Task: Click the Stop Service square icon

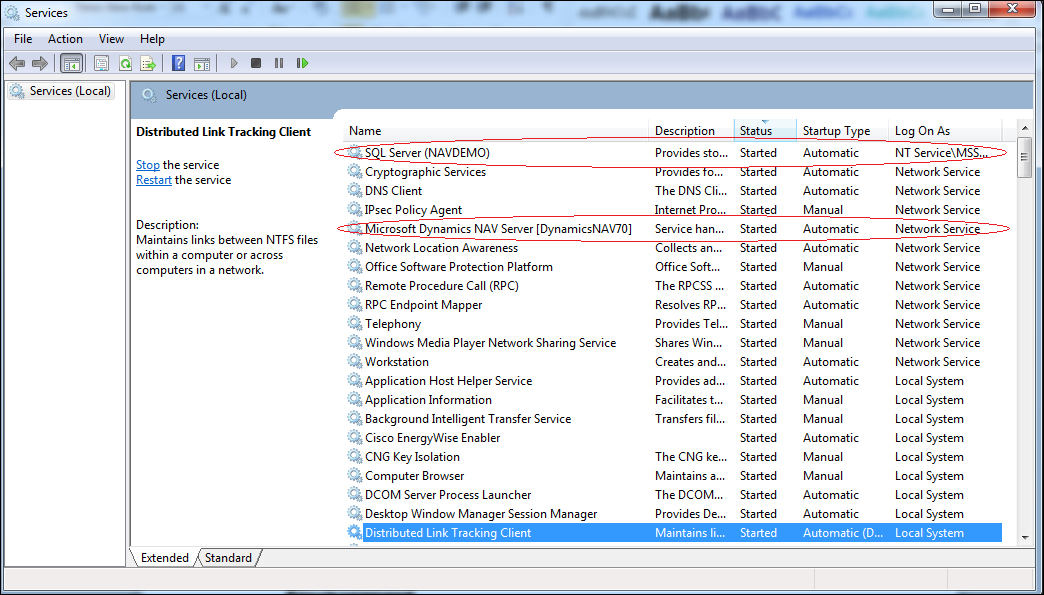Action: 256,63
